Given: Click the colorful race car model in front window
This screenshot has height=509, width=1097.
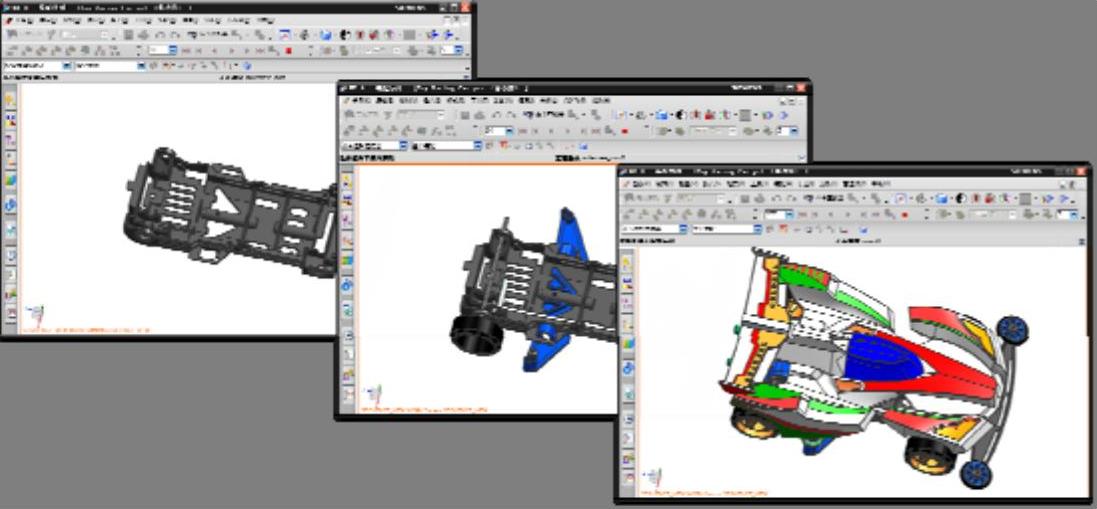Looking at the screenshot, I should click(875, 367).
